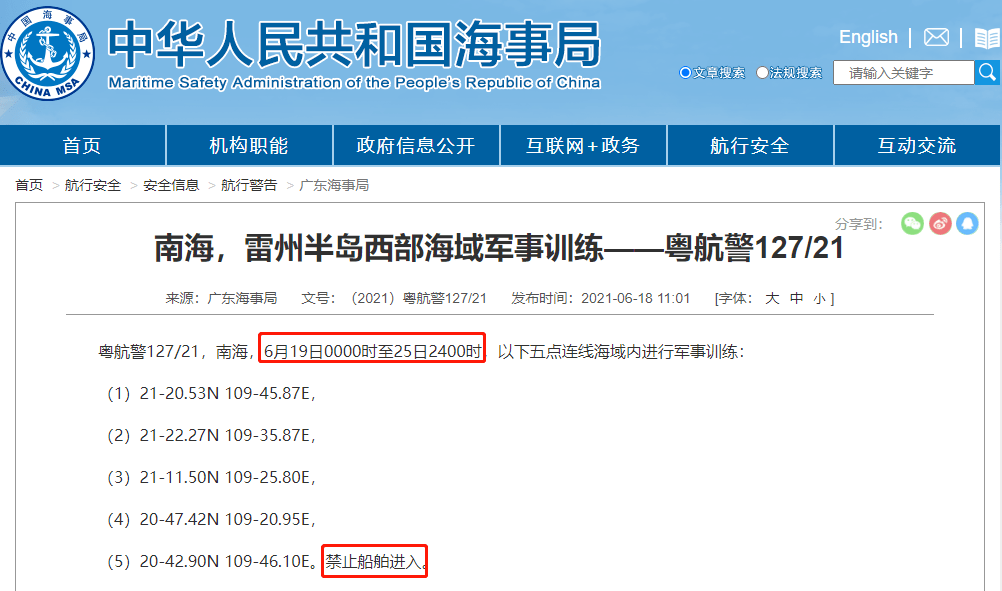The height and width of the screenshot is (591, 1002).
Task: Go to 广东海事局 breadcrumb link
Action: point(334,185)
